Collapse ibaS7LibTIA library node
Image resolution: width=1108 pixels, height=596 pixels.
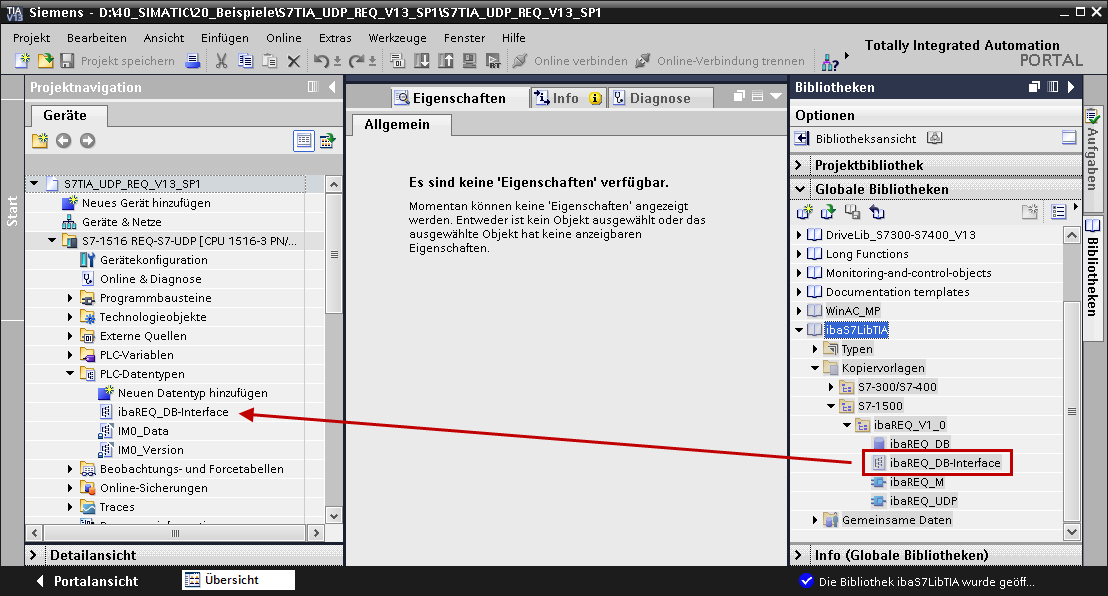click(799, 330)
